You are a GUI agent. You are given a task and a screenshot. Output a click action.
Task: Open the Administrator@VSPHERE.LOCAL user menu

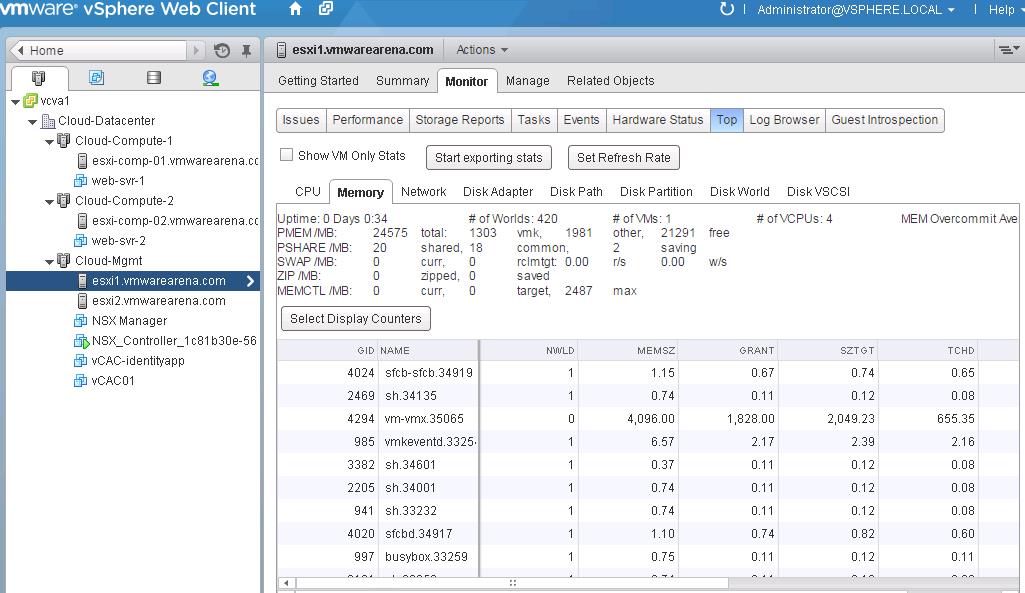pos(856,10)
